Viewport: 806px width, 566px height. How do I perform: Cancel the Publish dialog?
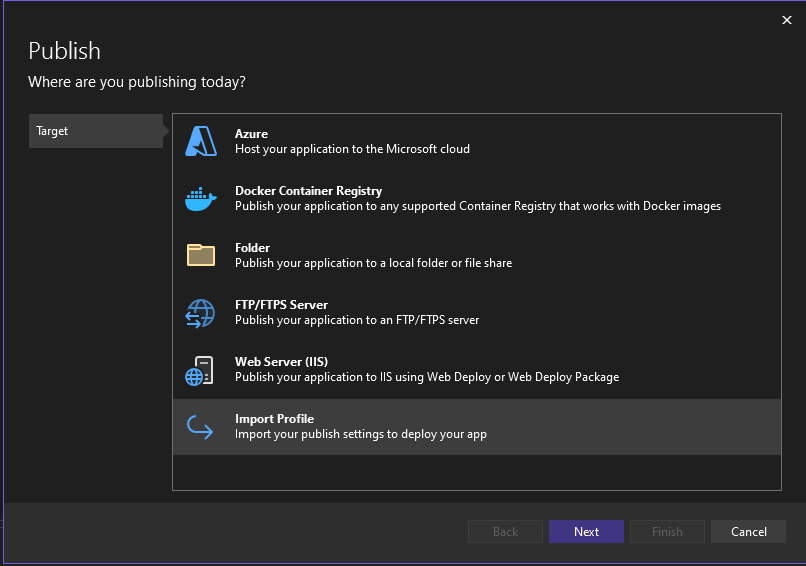pos(748,532)
